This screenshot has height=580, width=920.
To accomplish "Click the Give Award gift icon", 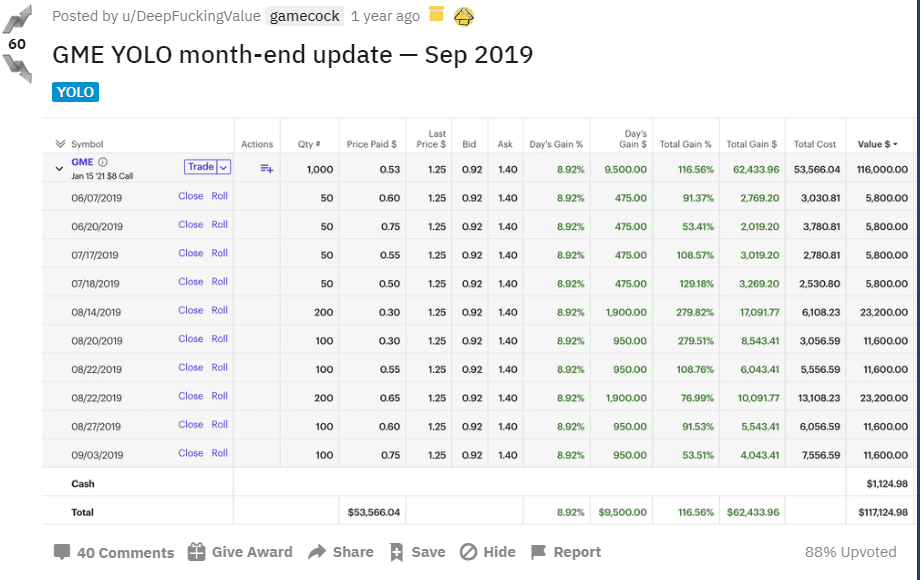I will [x=196, y=552].
